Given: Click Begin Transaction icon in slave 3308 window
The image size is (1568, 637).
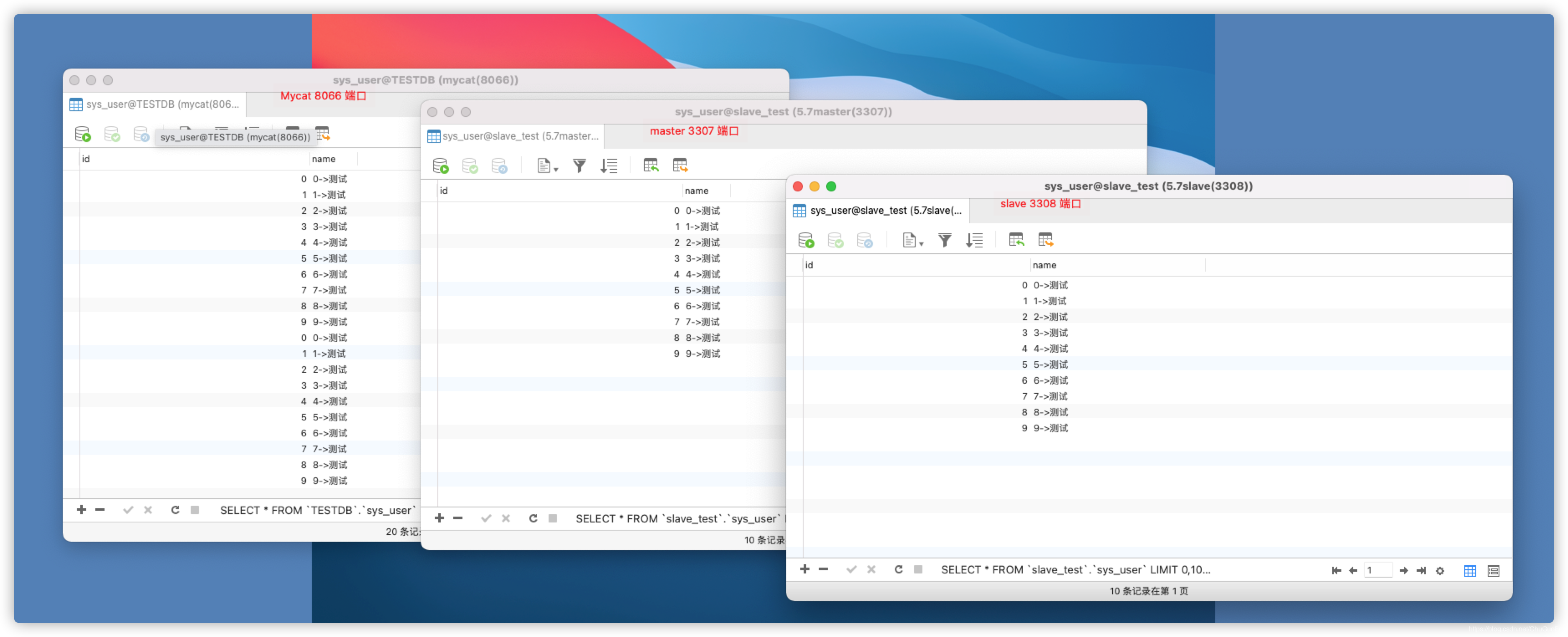Looking at the screenshot, I should click(x=806, y=240).
